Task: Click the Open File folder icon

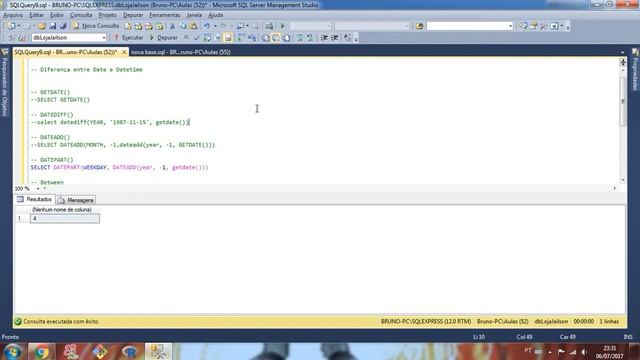Action: [x=42, y=26]
